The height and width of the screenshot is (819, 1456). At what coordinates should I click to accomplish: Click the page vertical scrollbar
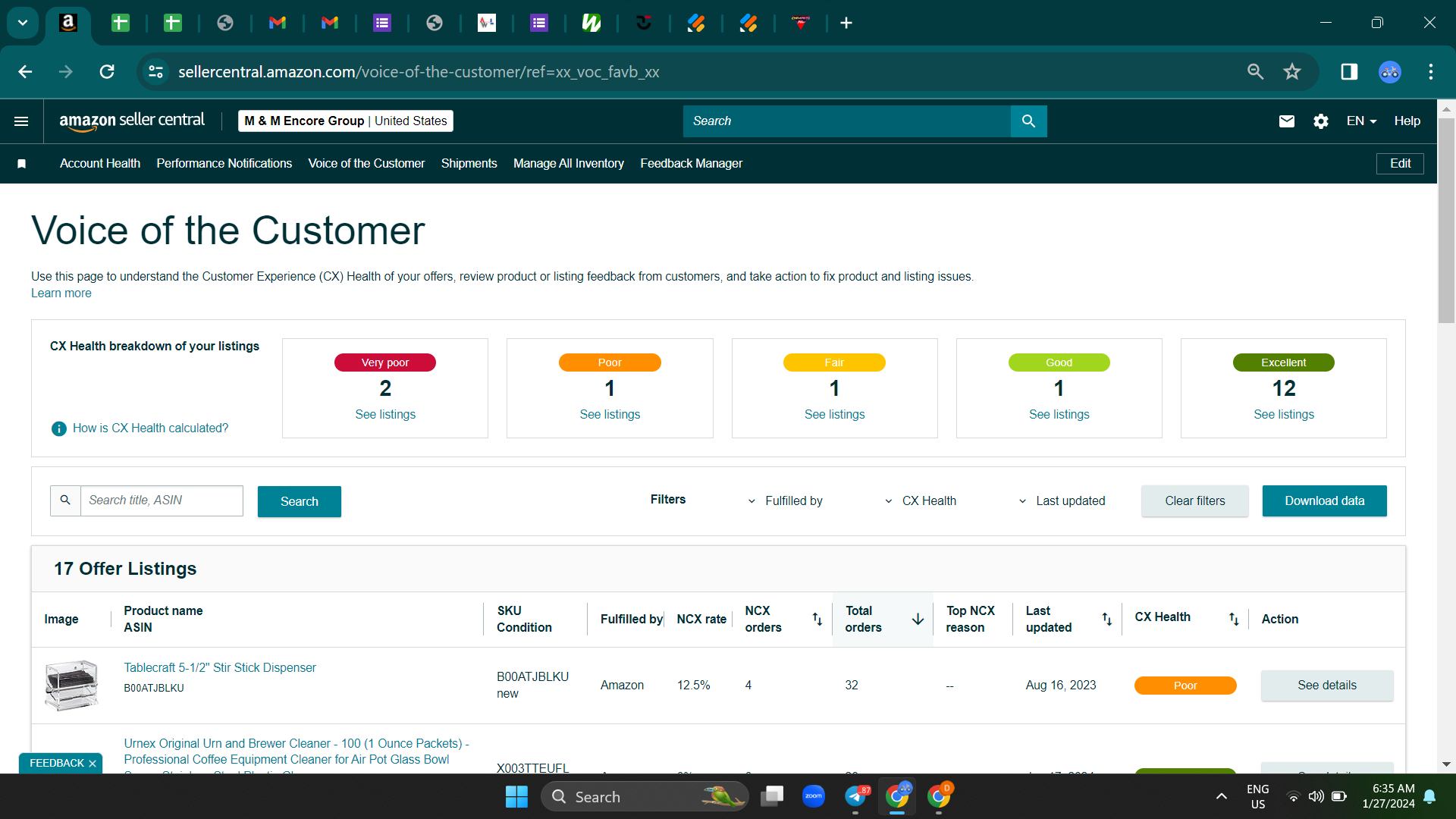(x=1446, y=220)
